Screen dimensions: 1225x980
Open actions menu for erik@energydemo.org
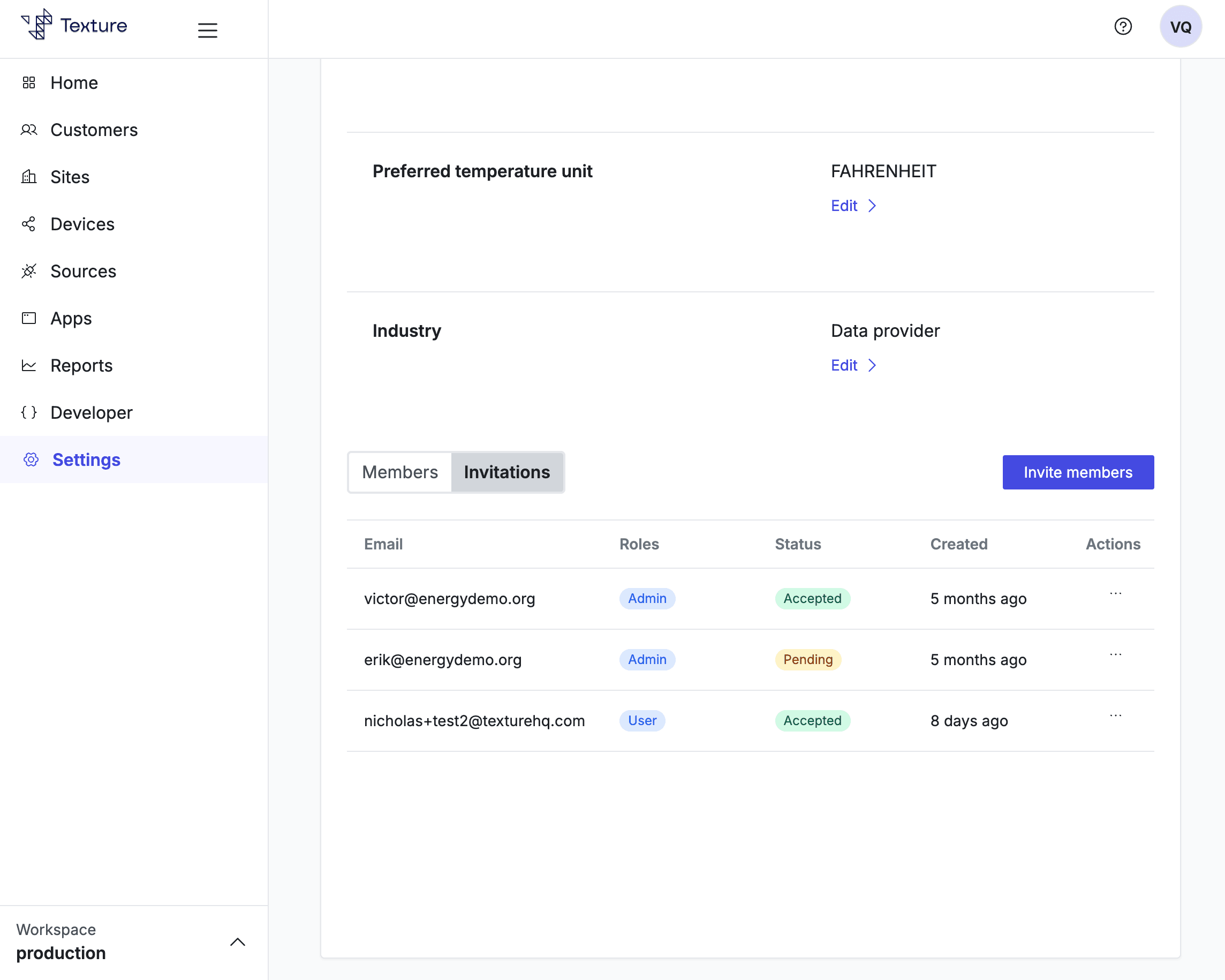tap(1115, 654)
